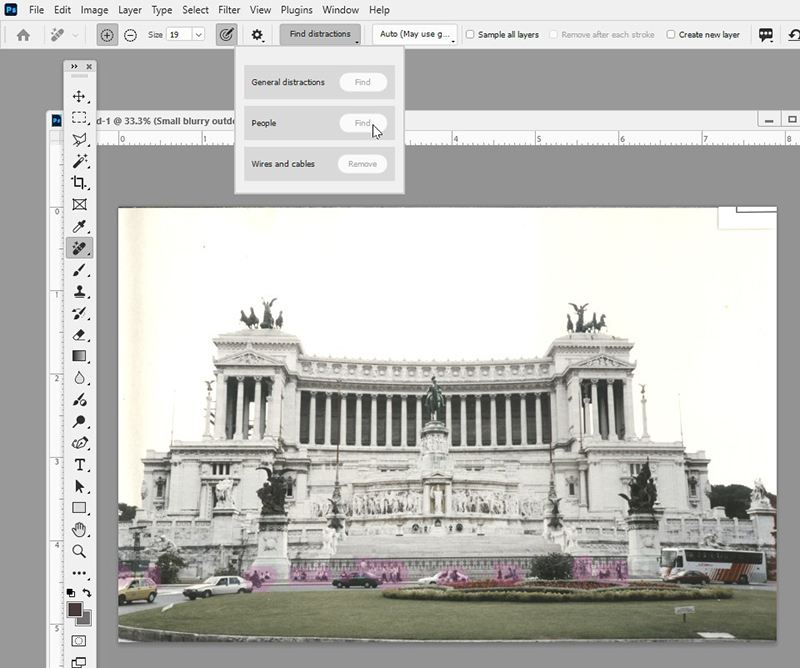Select the Magic Wand tool
This screenshot has height=668, width=800.
(x=79, y=161)
